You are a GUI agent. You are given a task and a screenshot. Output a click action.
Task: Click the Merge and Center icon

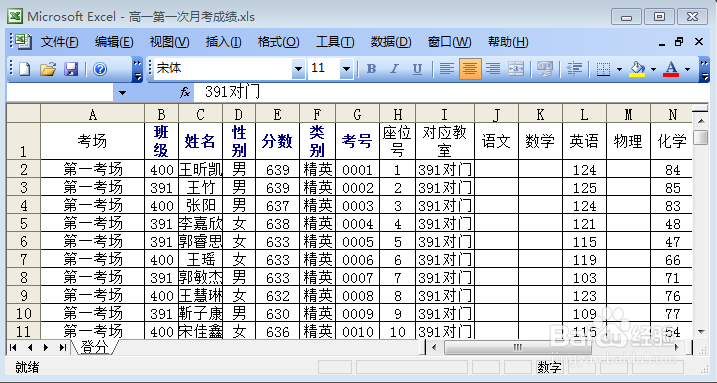(x=516, y=69)
